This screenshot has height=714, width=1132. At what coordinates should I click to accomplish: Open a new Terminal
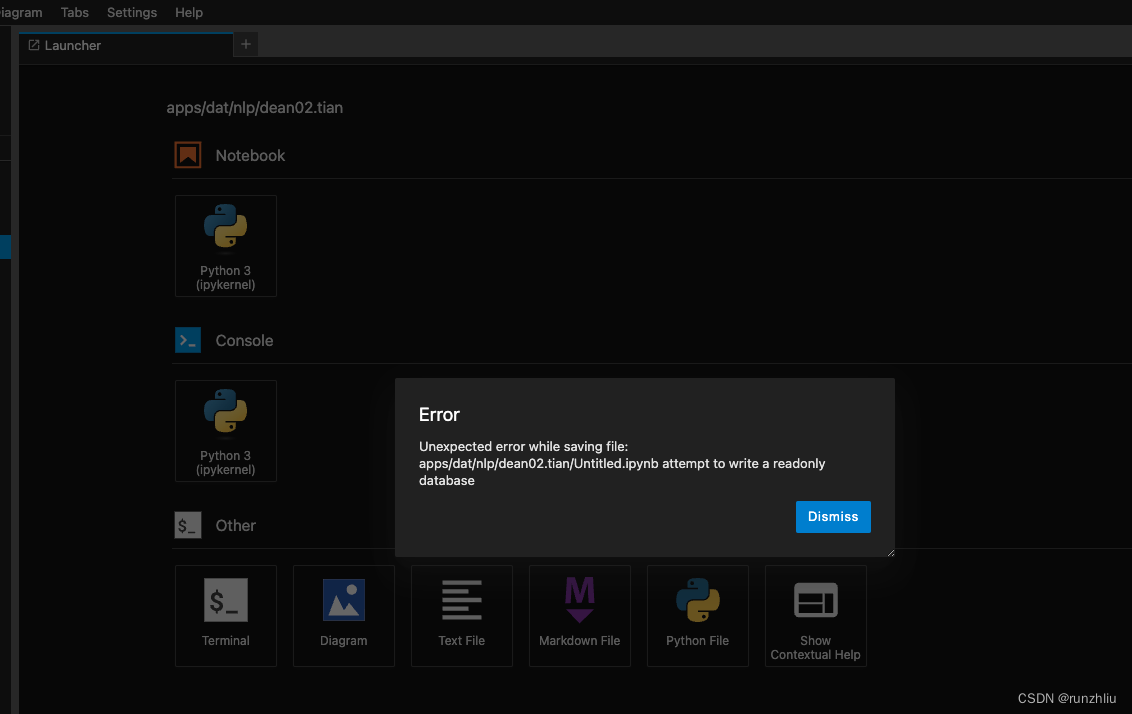click(225, 616)
